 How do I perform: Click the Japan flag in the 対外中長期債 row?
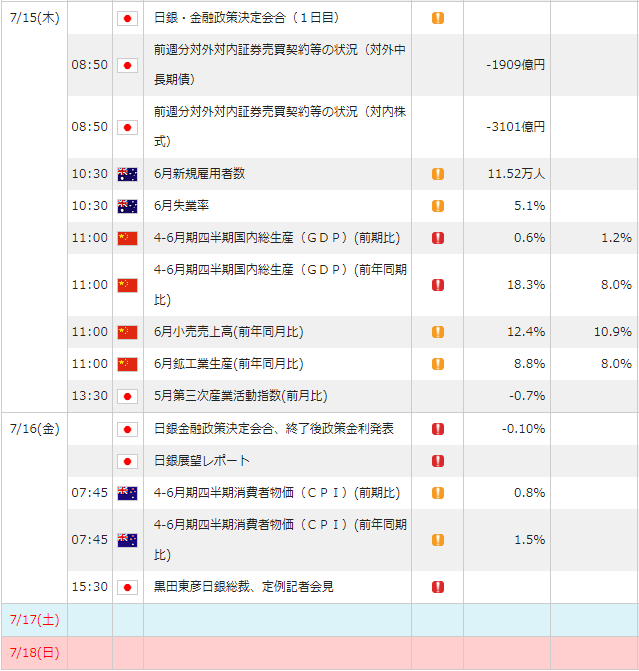point(128,65)
